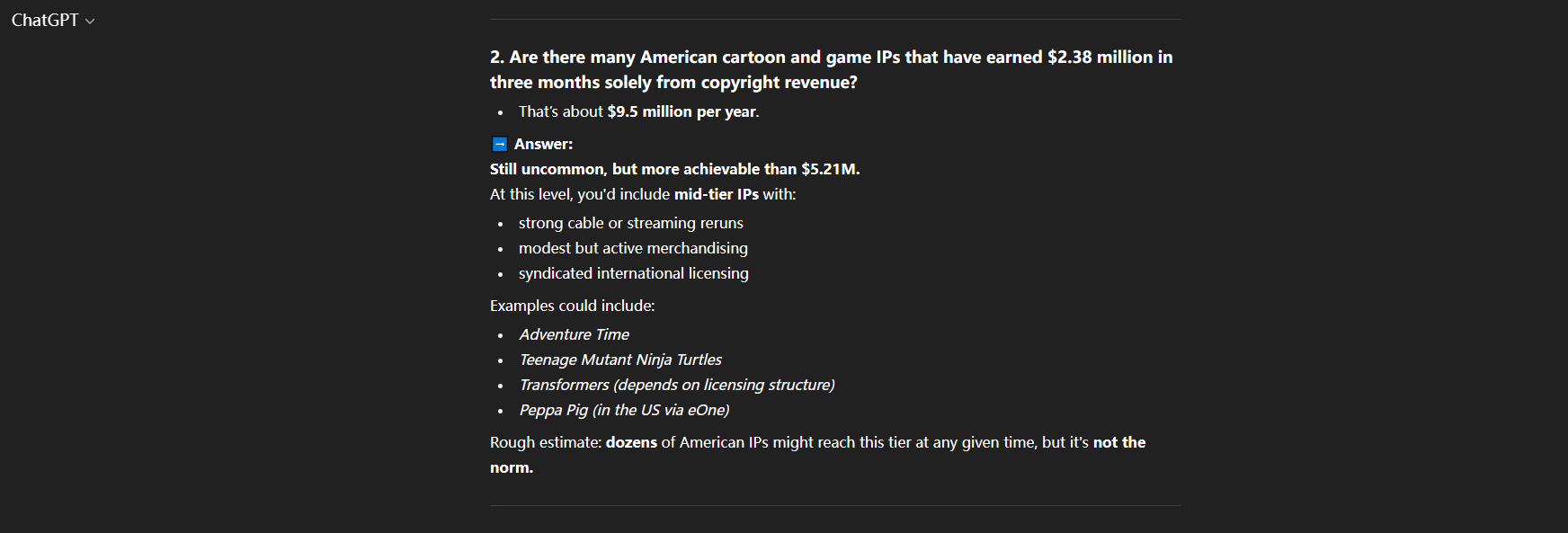
Task: Click the horizontal divider above question 2
Action: tap(834, 19)
